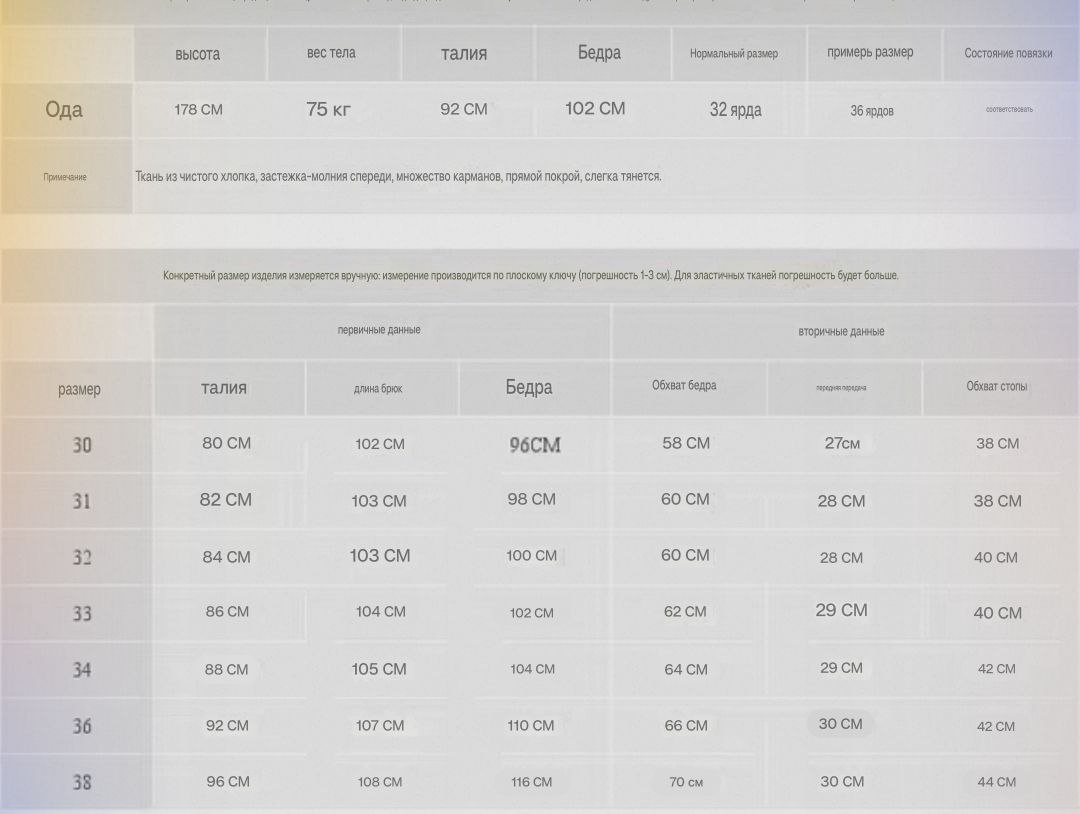1080x814 pixels.
Task: Click the 'Примечание' note label
Action: pos(65,177)
